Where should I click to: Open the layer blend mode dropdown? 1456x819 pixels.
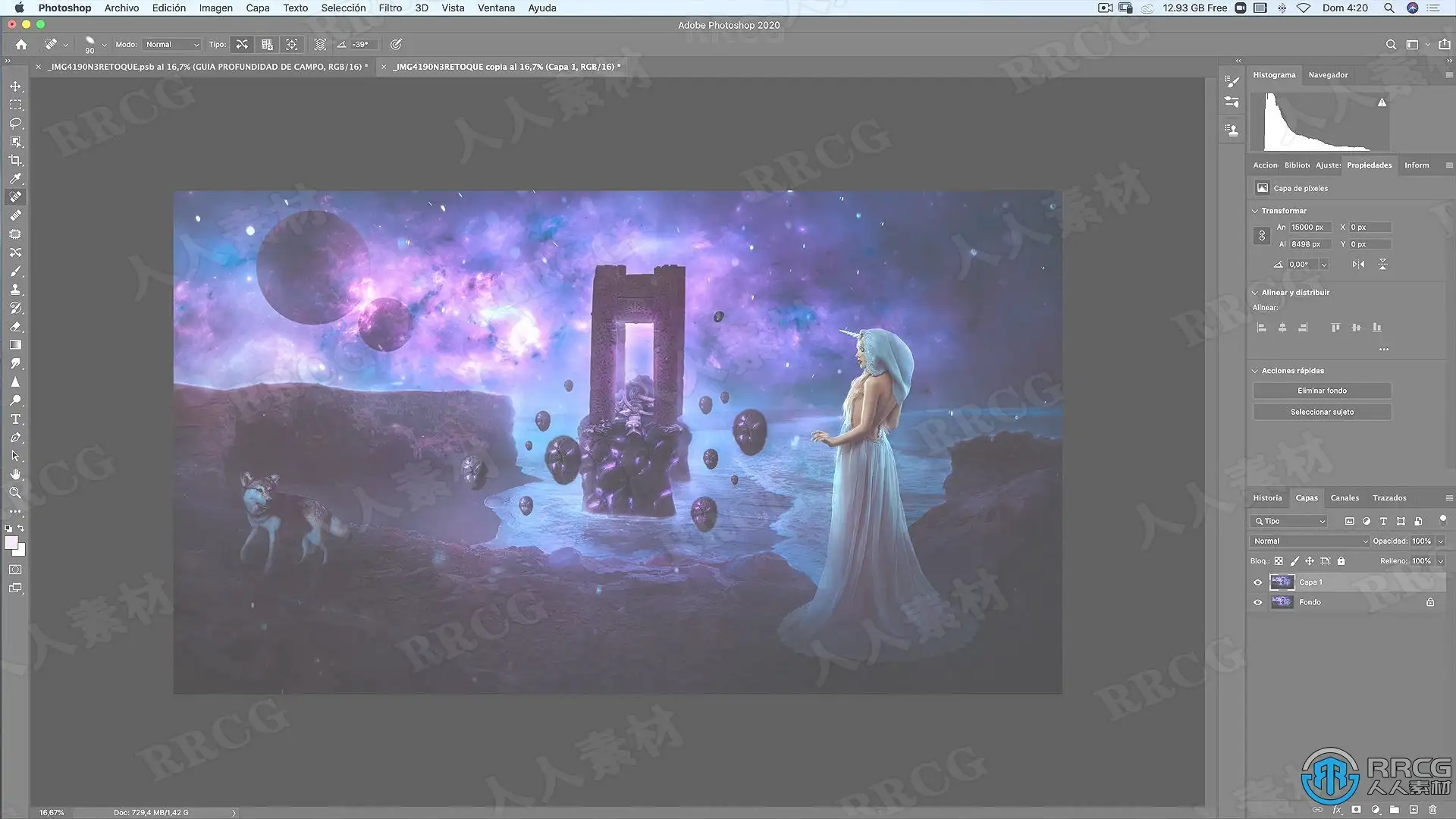tap(1310, 541)
